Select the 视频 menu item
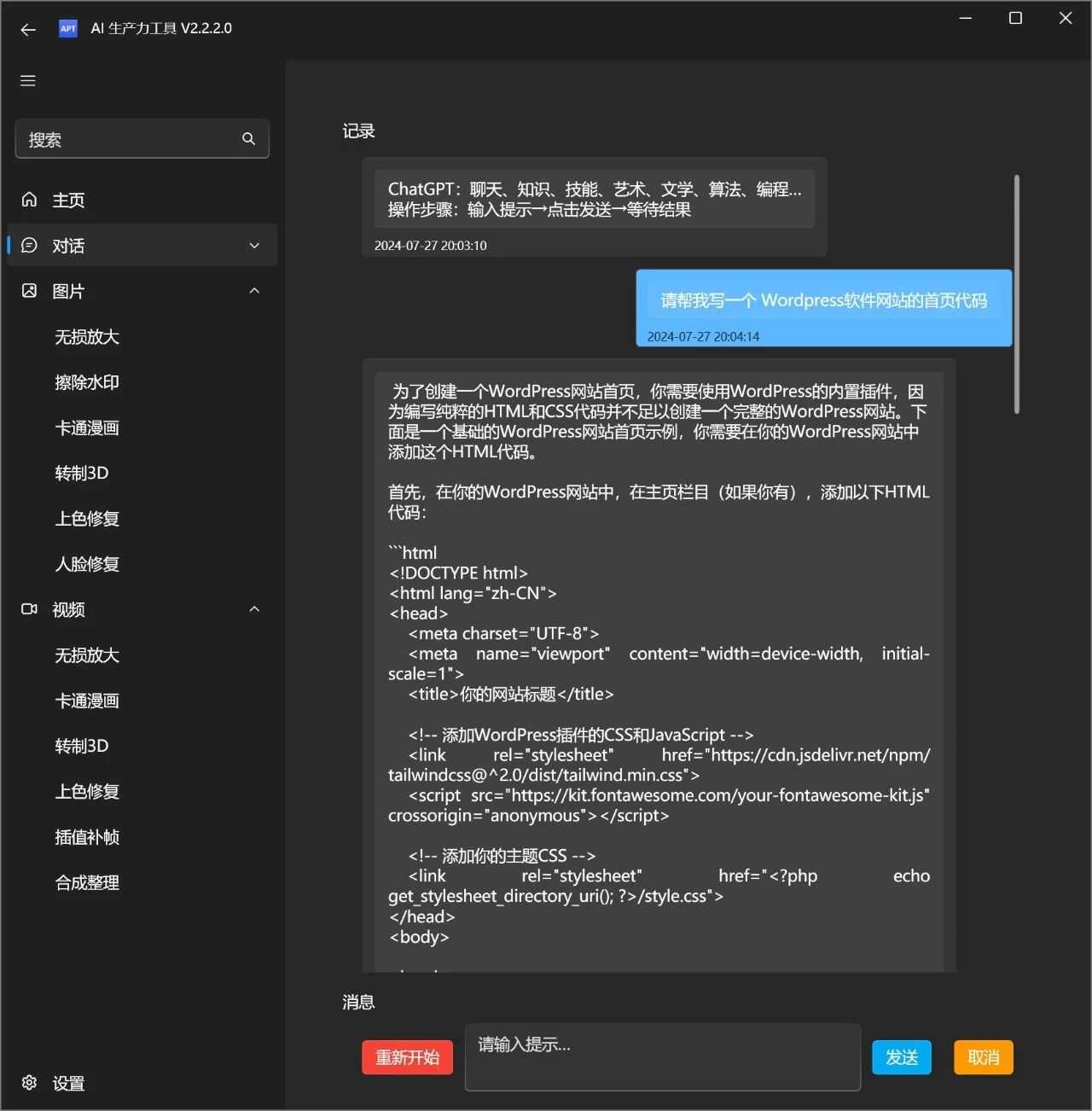Image resolution: width=1092 pixels, height=1111 pixels. tap(142, 609)
